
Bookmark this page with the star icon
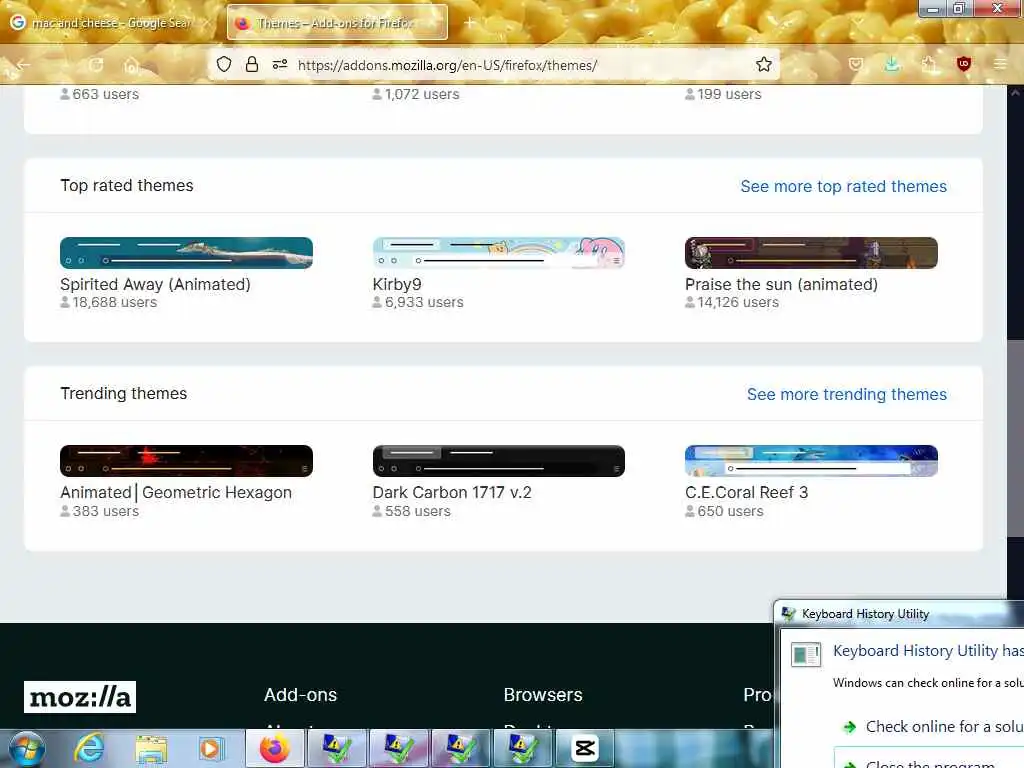(x=763, y=64)
